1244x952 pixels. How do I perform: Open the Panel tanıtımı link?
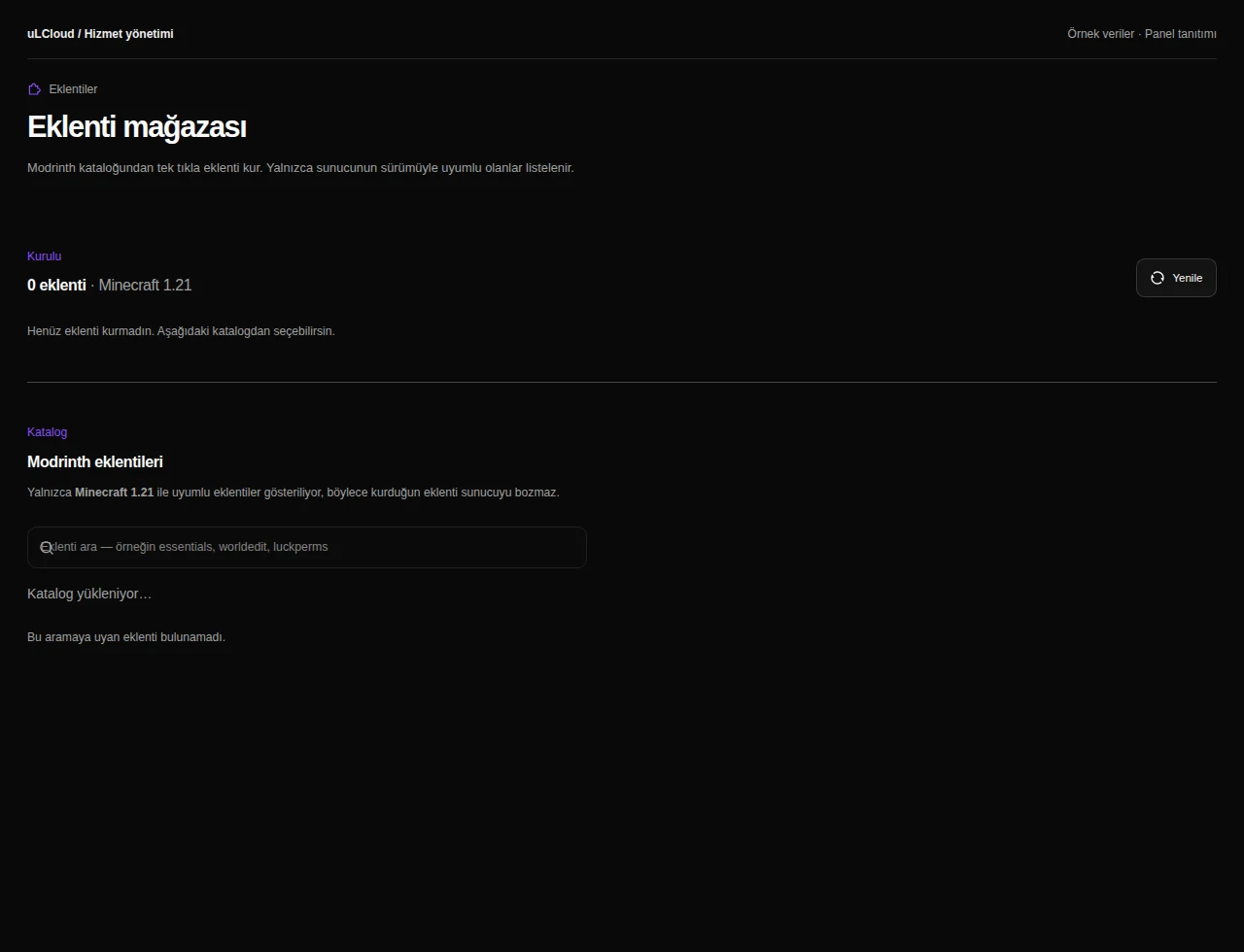(1181, 34)
